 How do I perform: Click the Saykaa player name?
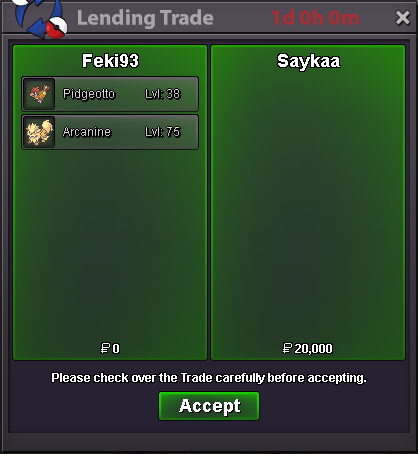point(309,61)
